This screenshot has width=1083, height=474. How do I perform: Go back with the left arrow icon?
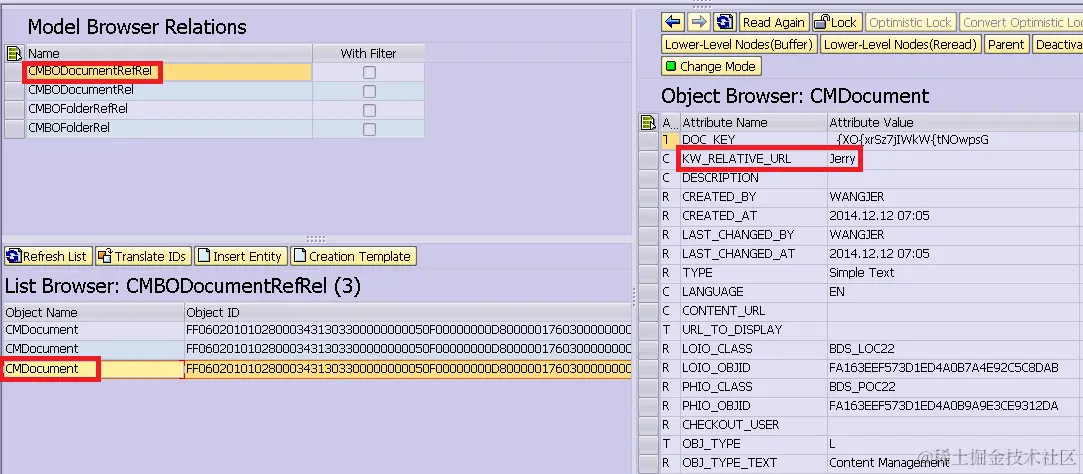(x=673, y=22)
